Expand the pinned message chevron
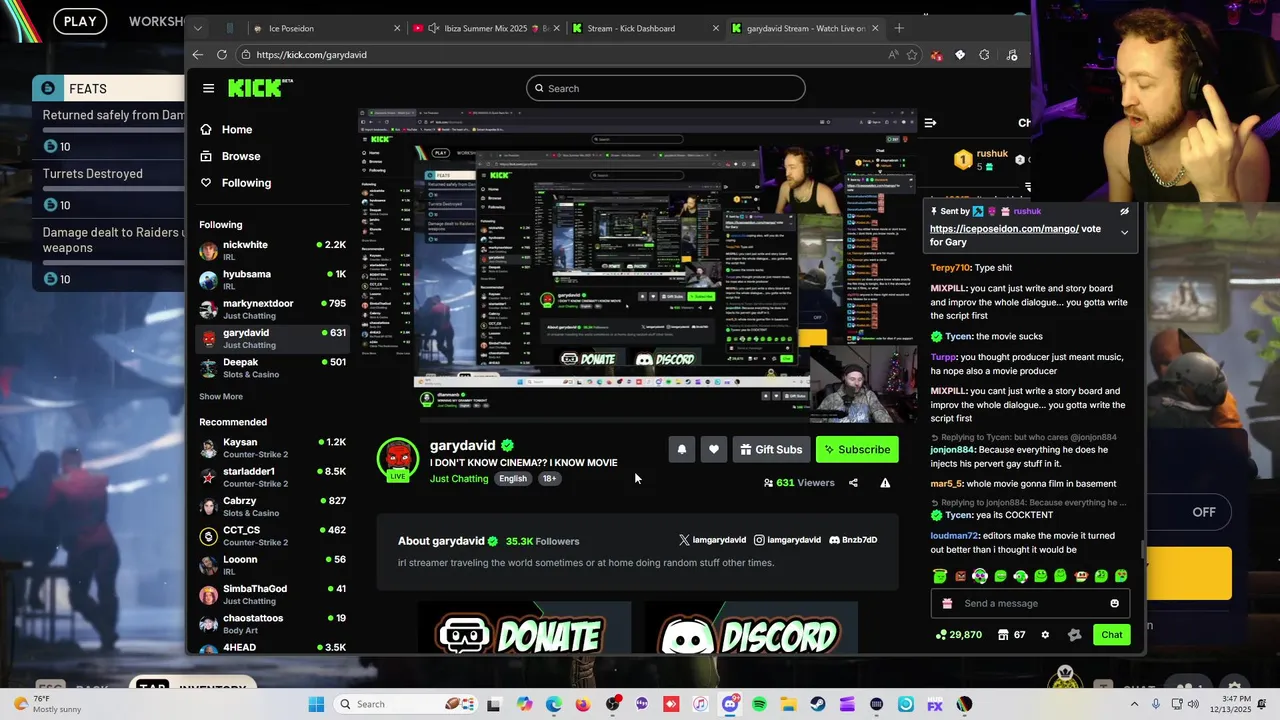Screen dimensions: 1280x720 (x=1124, y=233)
